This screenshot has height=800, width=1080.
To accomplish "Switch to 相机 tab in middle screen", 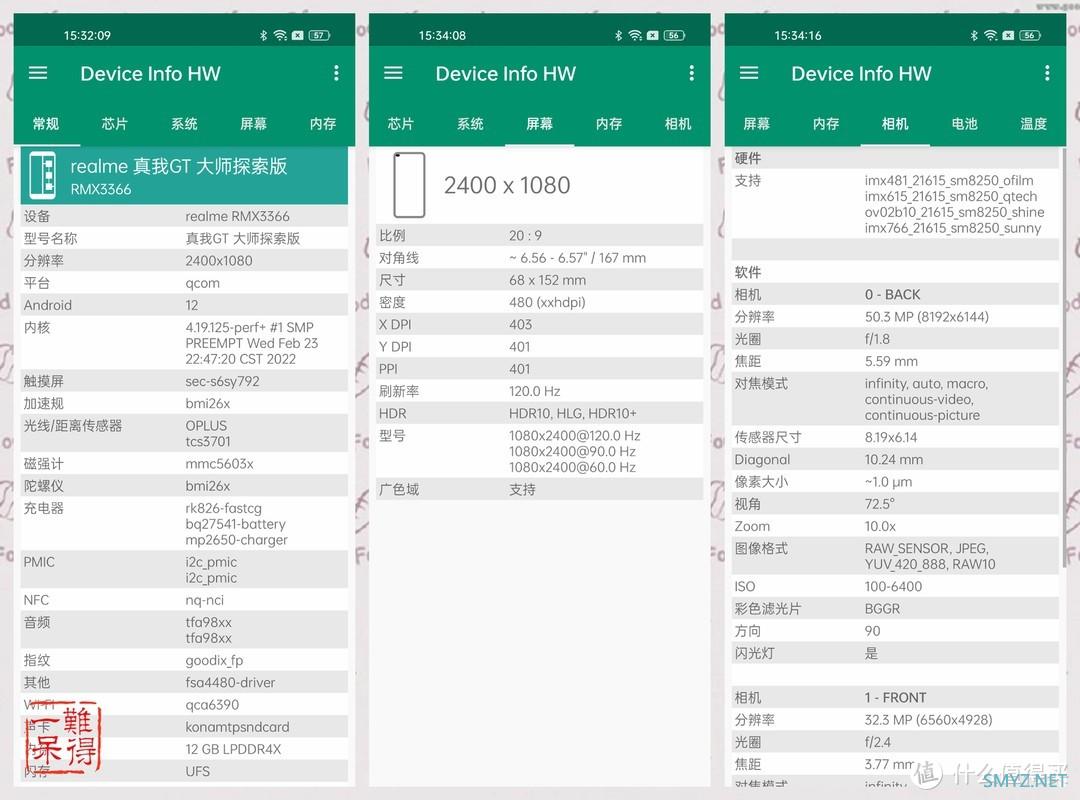I will pos(678,123).
